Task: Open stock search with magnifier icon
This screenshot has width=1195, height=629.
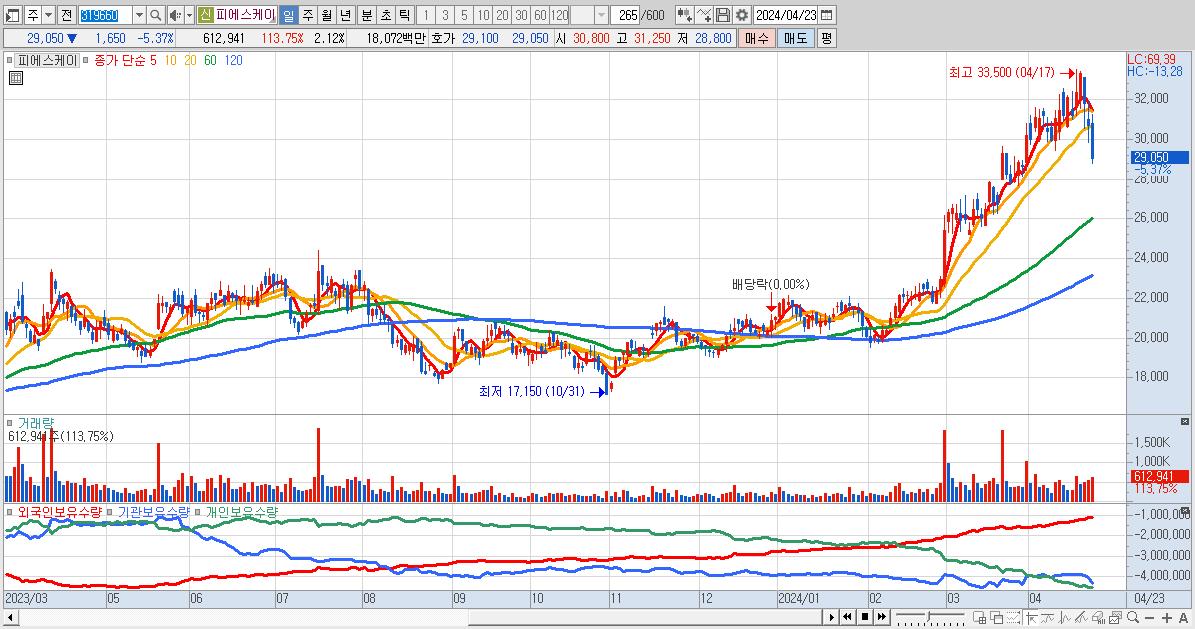Action: click(x=155, y=14)
